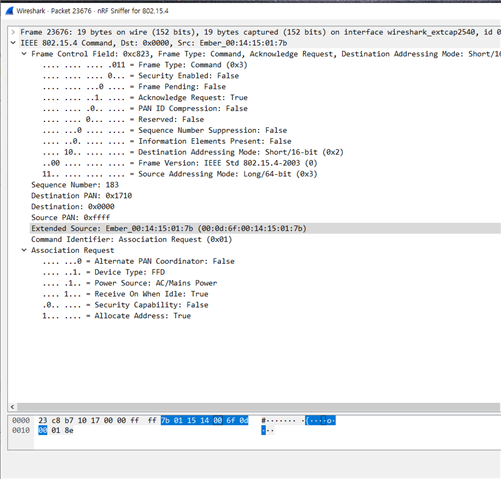This screenshot has width=501, height=479.
Task: Click the horizontal scrollbar left arrow
Action: (x=12, y=407)
